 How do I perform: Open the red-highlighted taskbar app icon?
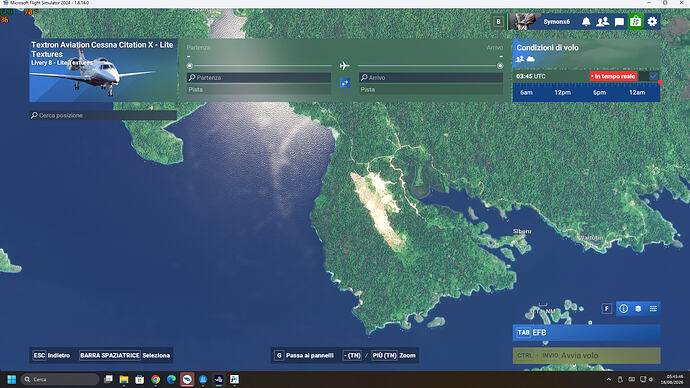point(187,379)
